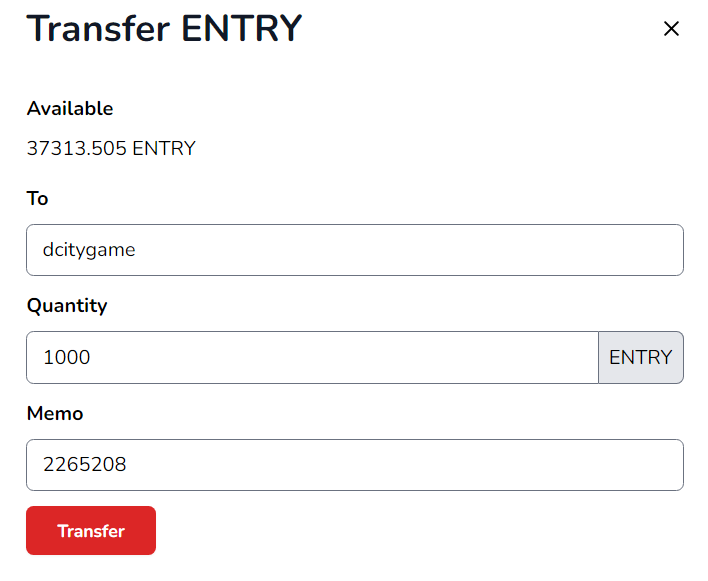
Task: Click the Quantity field label
Action: pos(67,306)
